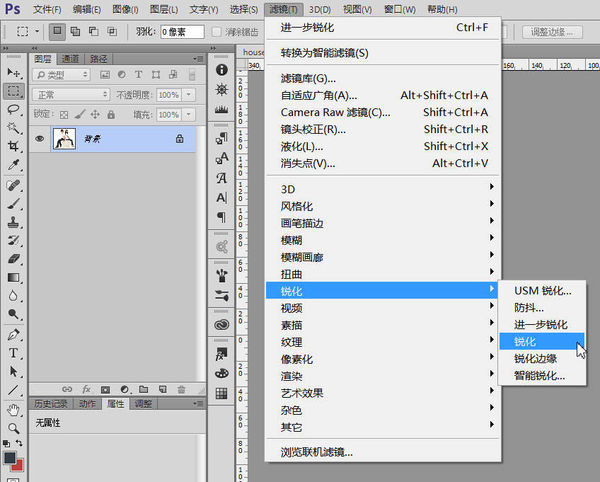Image resolution: width=600 pixels, height=482 pixels.
Task: Select the Line tool
Action: [13, 390]
